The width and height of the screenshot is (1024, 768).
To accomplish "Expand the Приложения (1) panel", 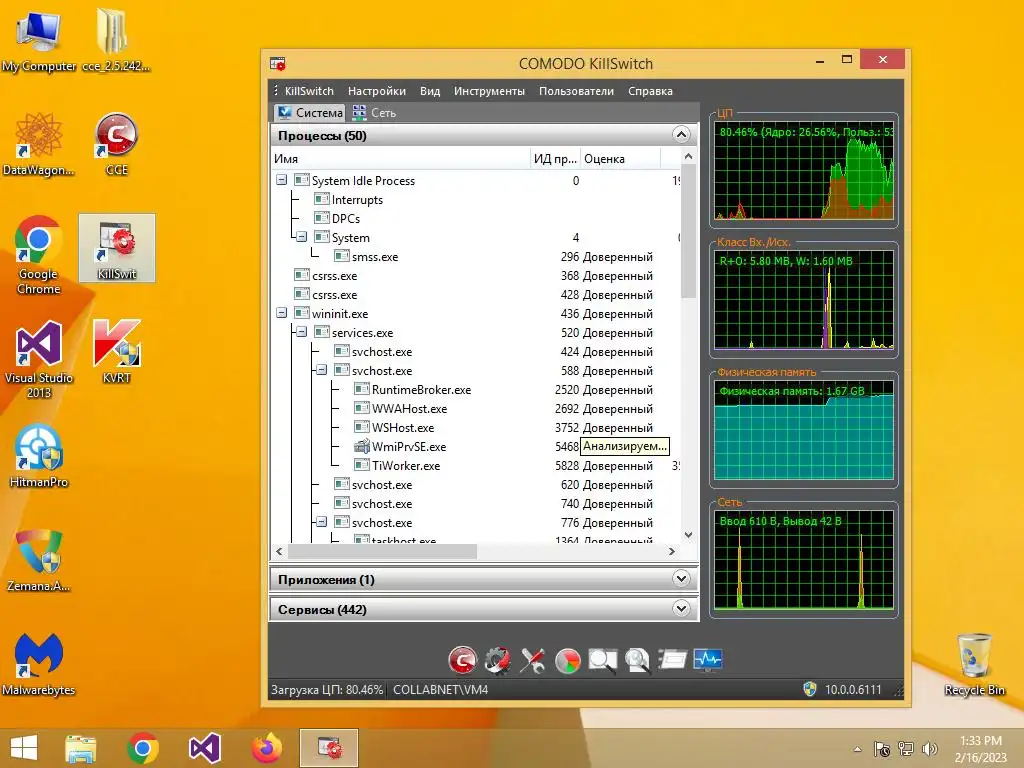I will [x=681, y=579].
